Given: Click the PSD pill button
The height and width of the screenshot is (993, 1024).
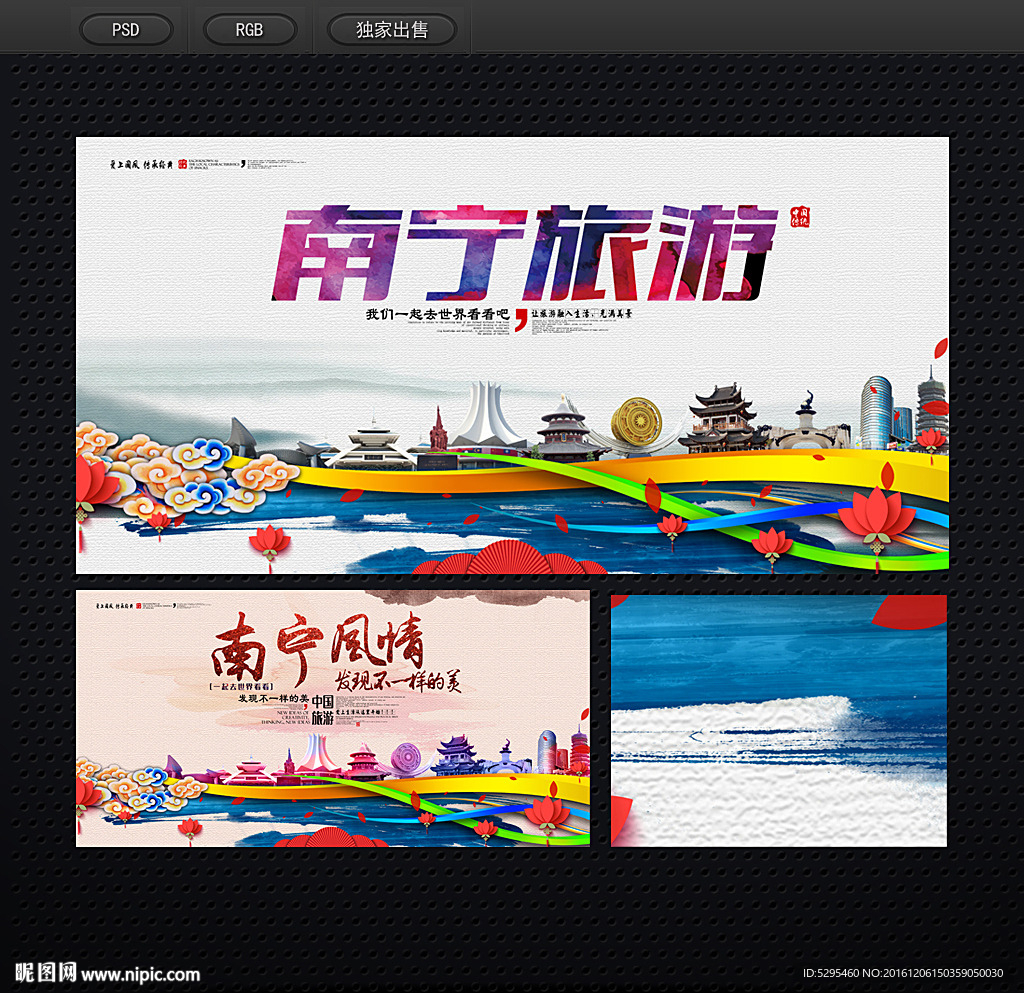Looking at the screenshot, I should point(126,30).
